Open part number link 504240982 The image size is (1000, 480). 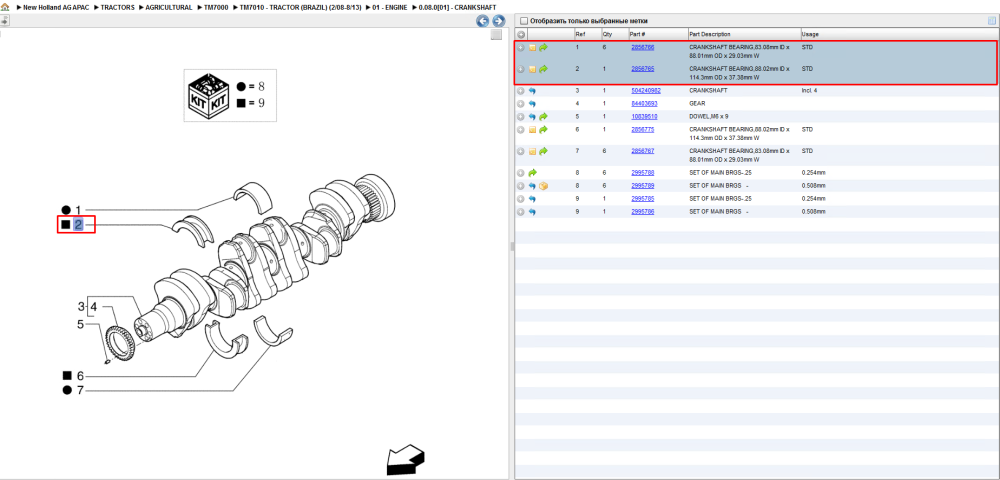645,91
